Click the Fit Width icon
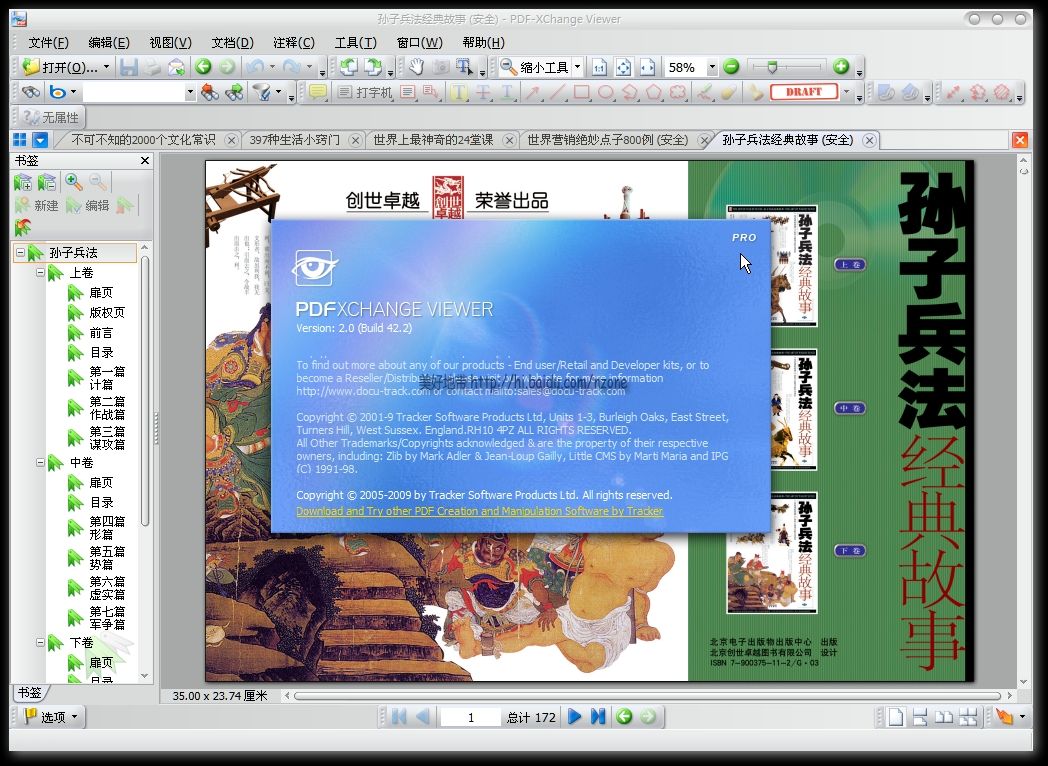Viewport: 1048px width, 766px height. pyautogui.click(x=647, y=67)
